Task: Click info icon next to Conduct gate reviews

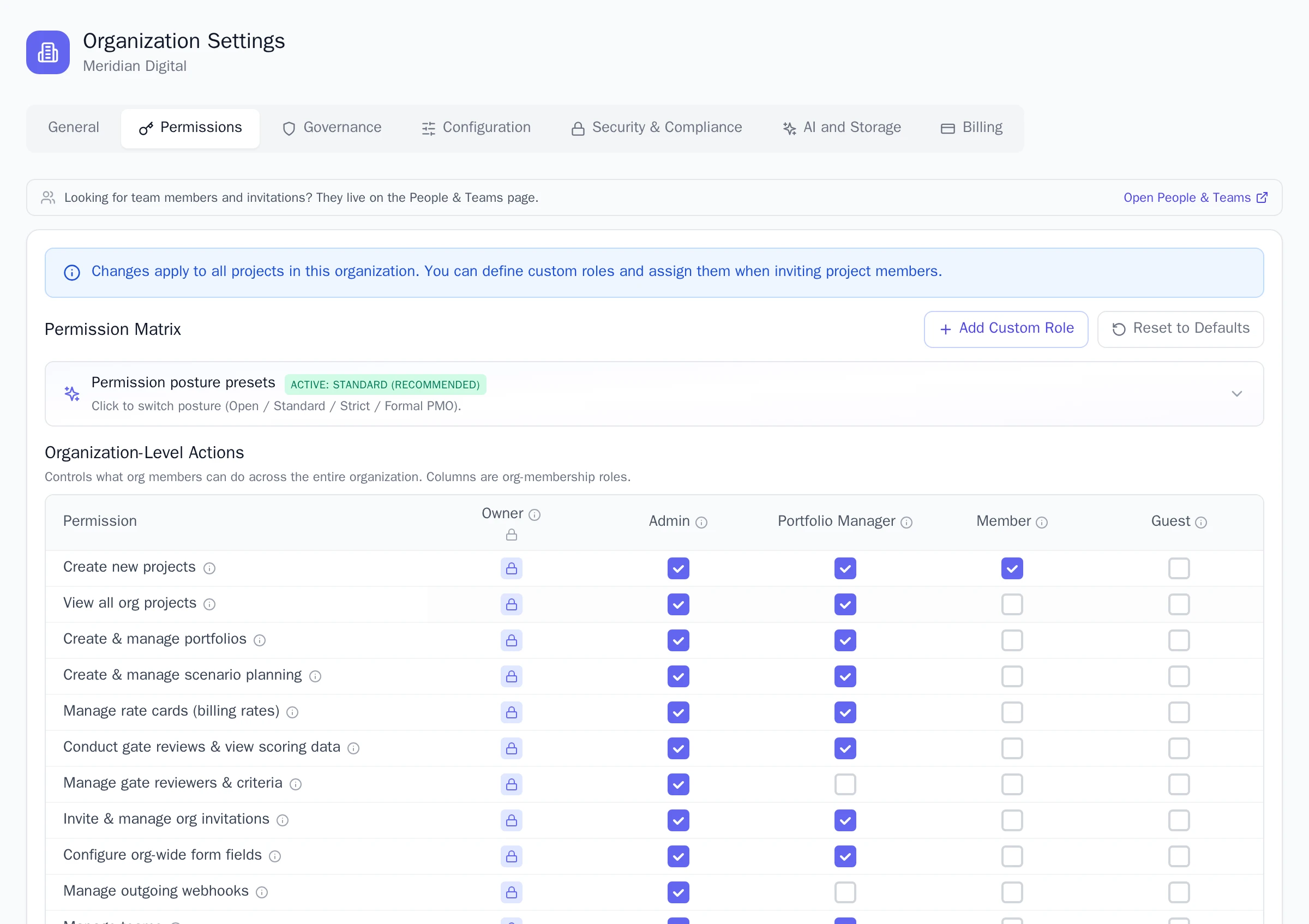Action: point(353,748)
